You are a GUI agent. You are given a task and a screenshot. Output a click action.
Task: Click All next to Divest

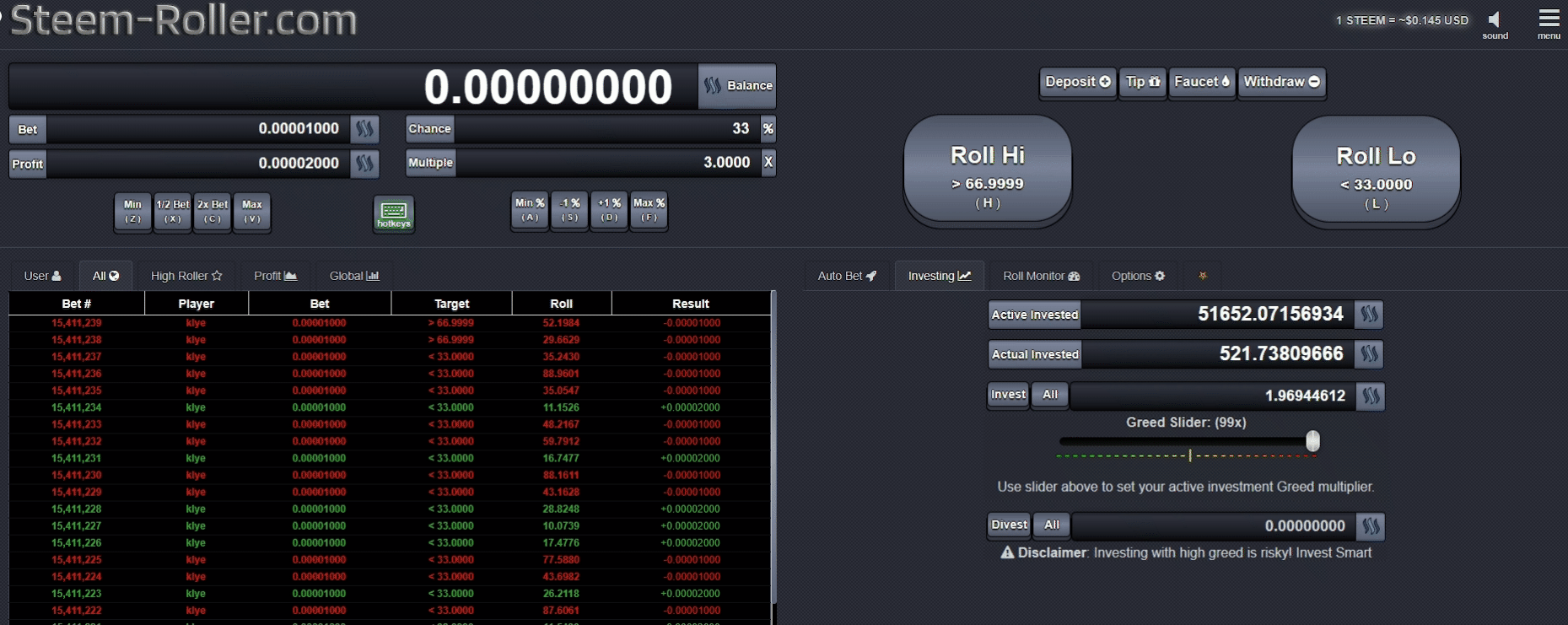1052,525
